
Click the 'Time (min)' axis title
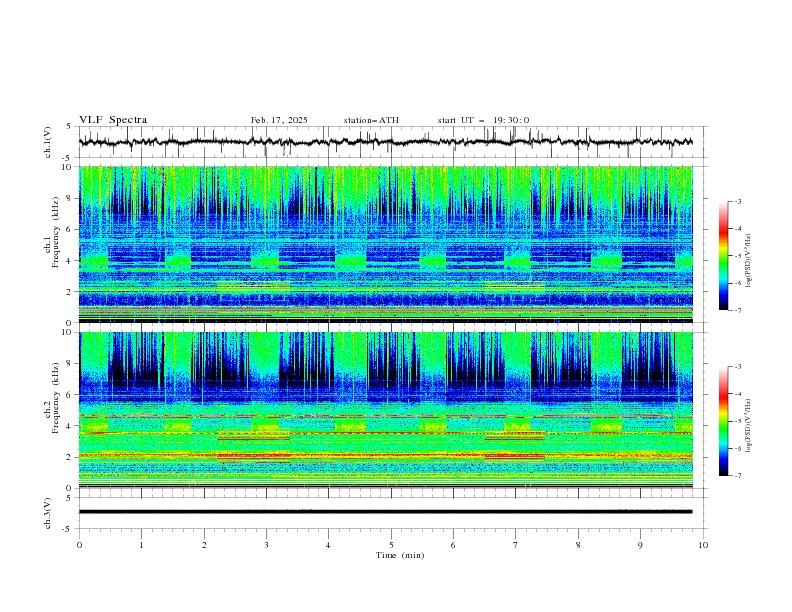pyautogui.click(x=400, y=555)
